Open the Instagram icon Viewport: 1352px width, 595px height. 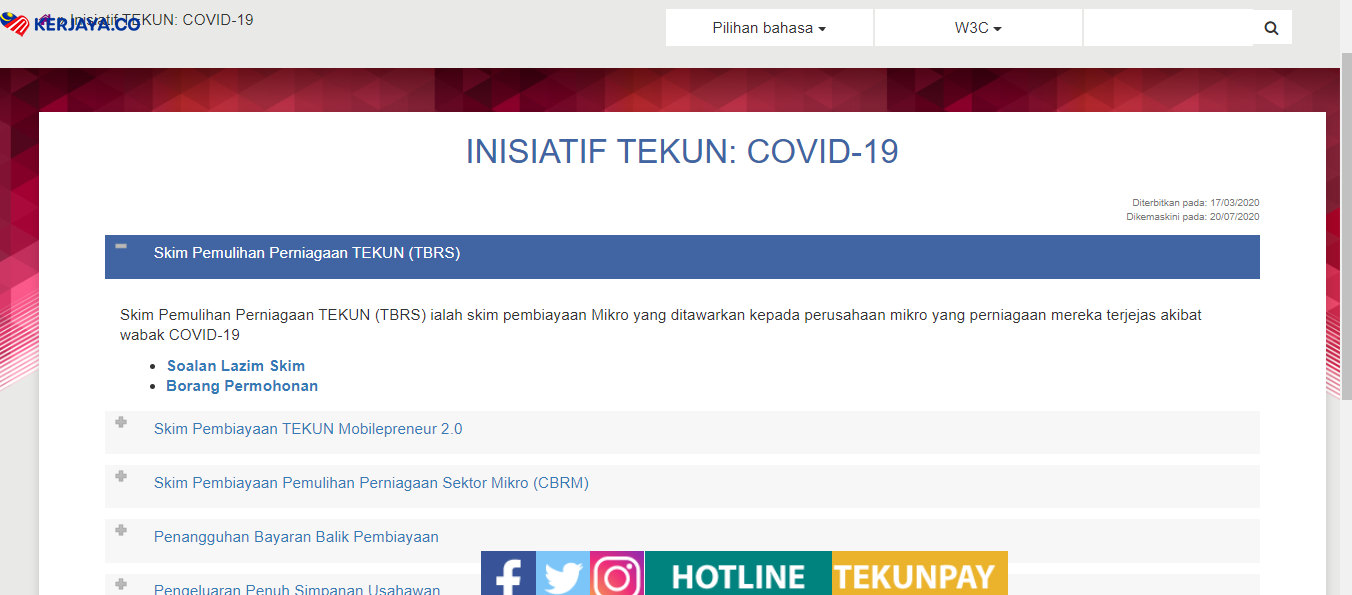tap(617, 573)
